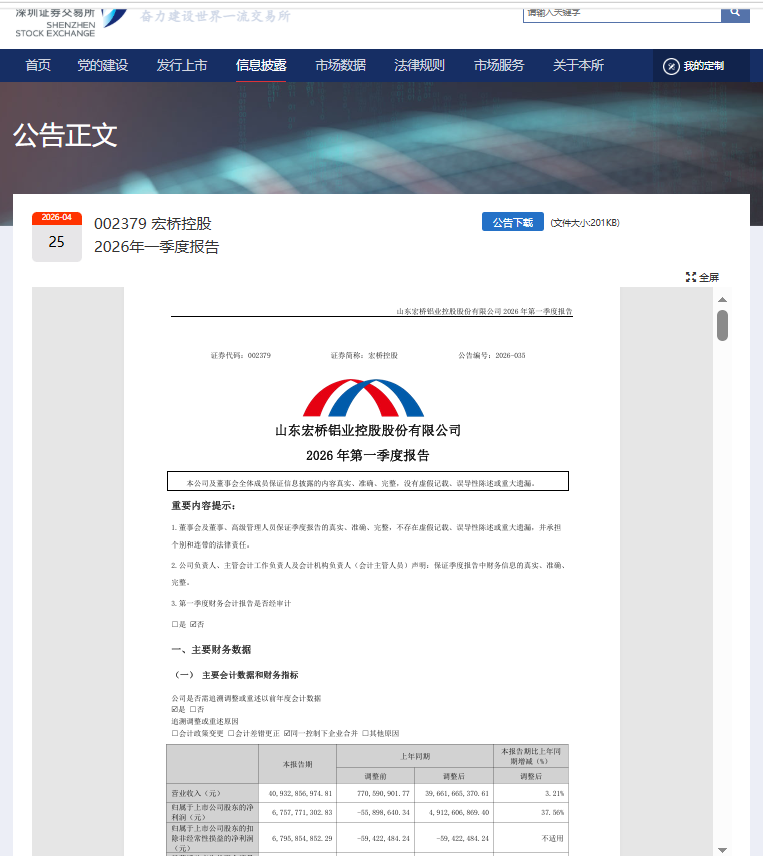Image resolution: width=763 pixels, height=856 pixels.
Task: Expand the 法律规则 navigation menu
Action: pos(419,66)
